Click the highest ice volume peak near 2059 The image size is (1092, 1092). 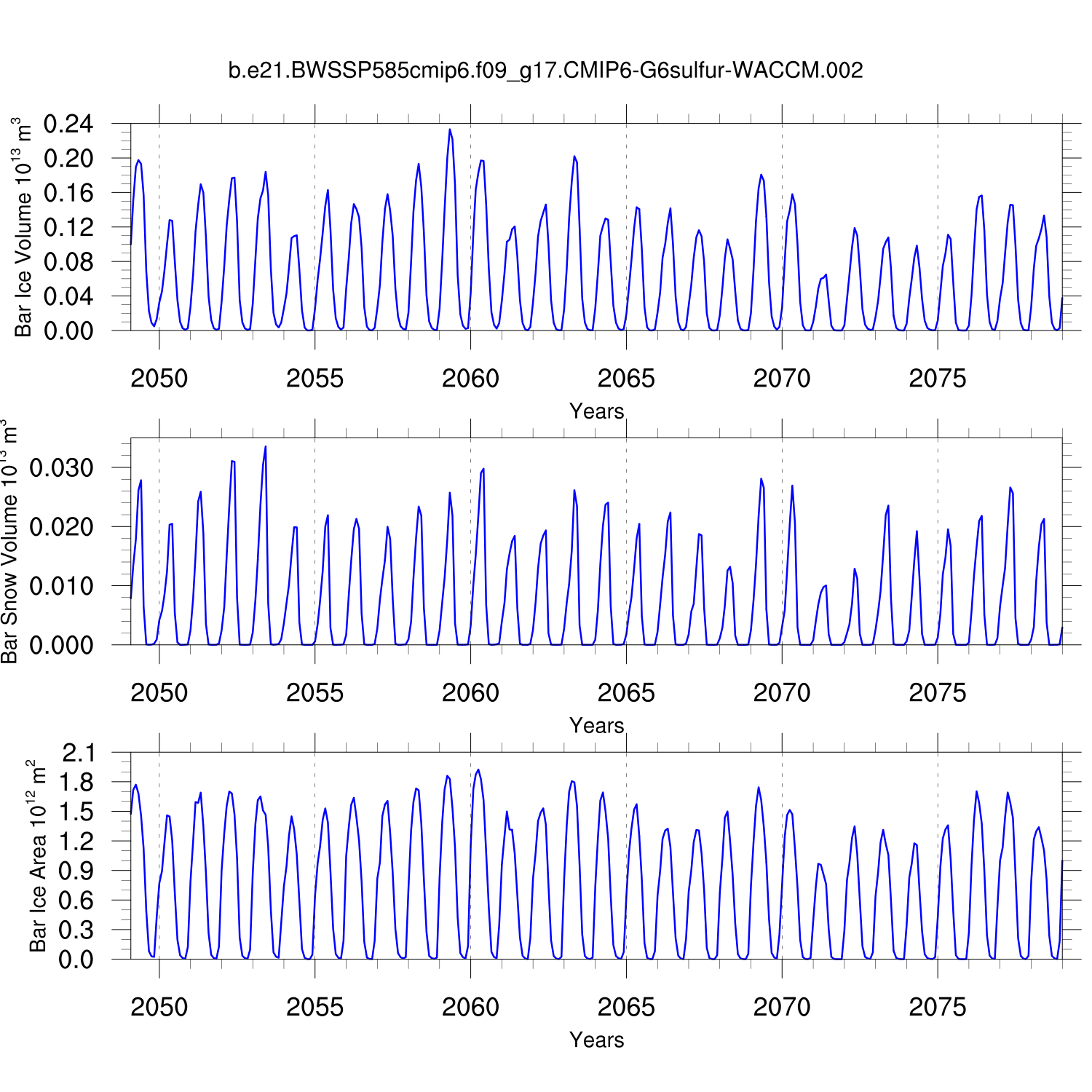coord(450,130)
